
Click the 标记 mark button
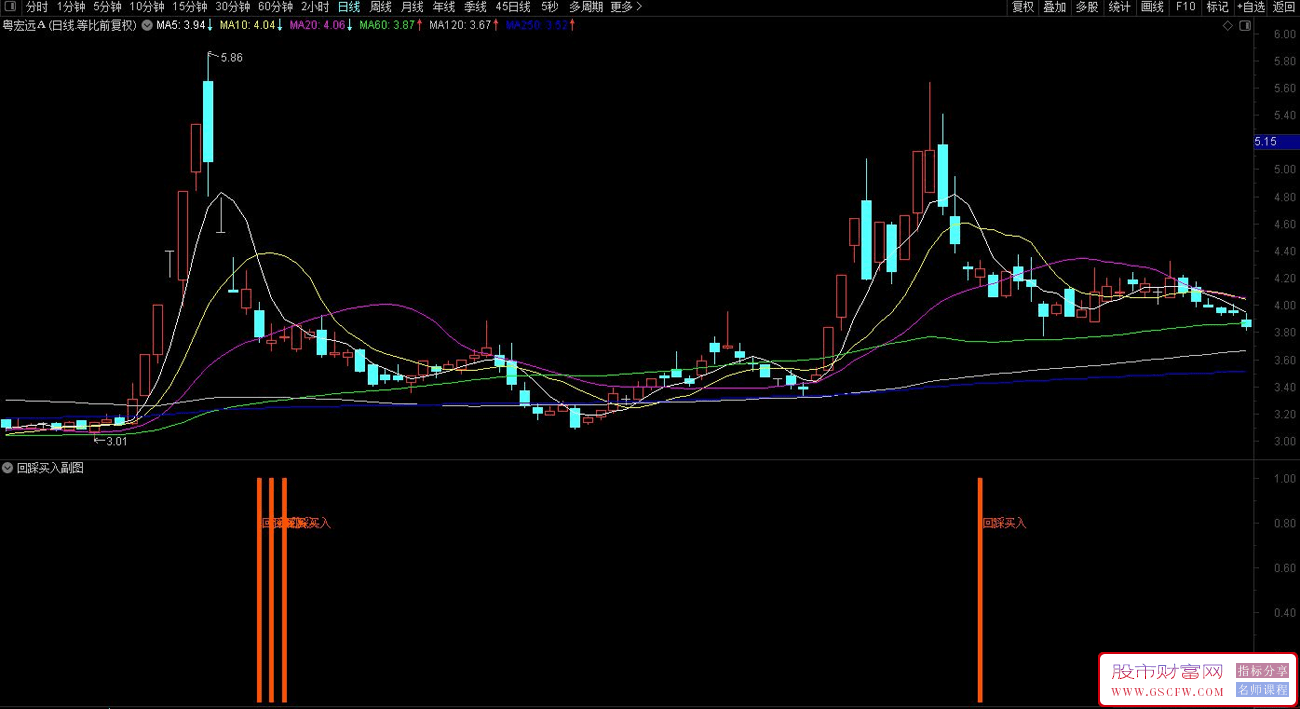(1217, 6)
